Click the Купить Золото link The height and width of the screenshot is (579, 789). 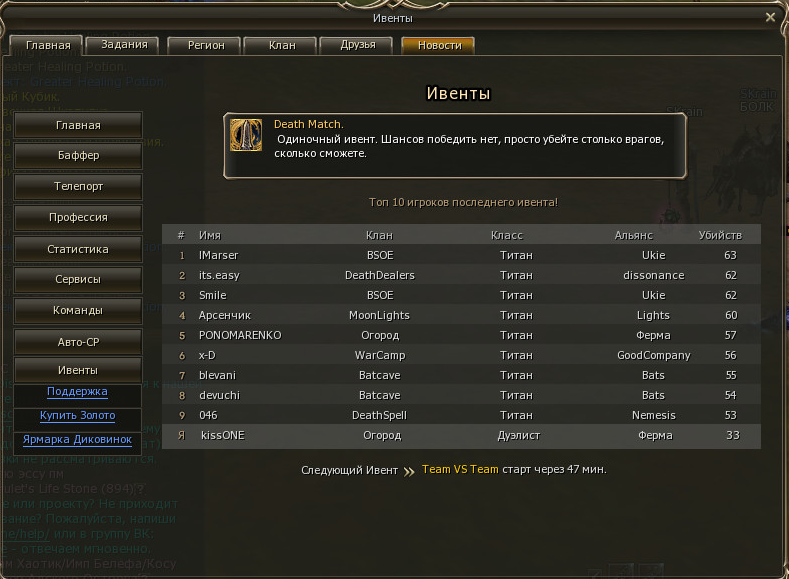coord(77,416)
